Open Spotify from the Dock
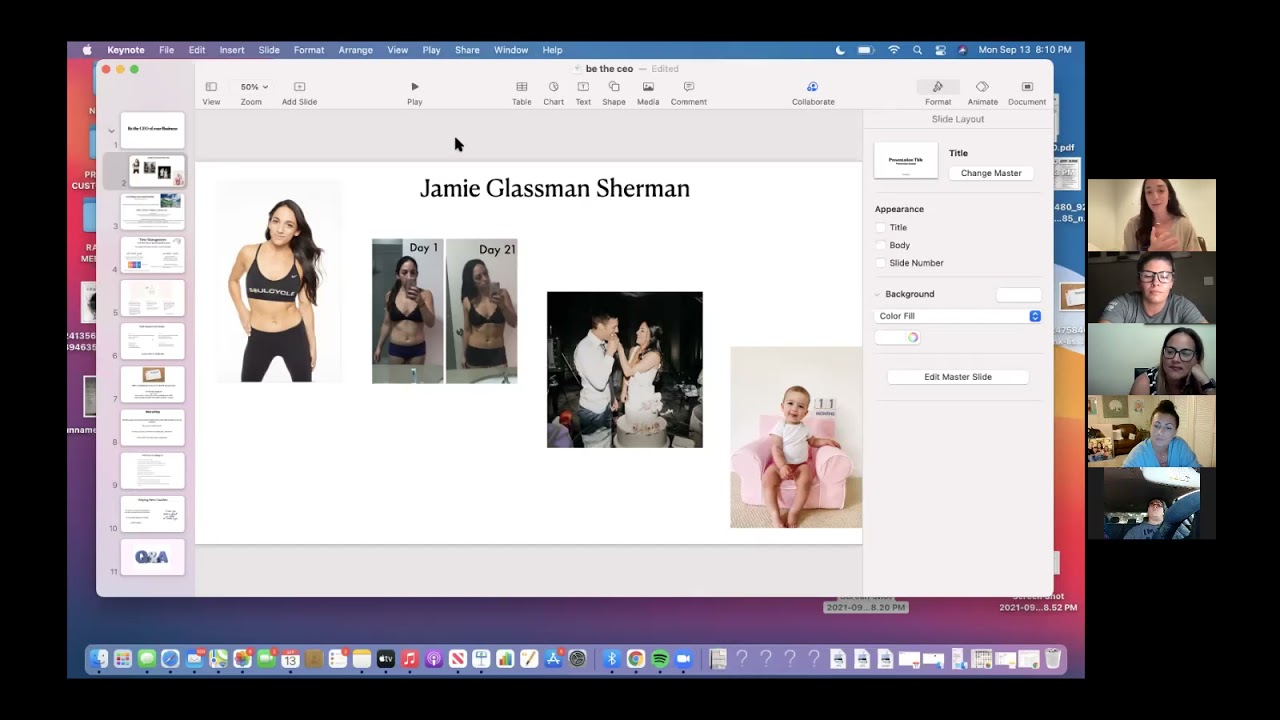 tap(660, 659)
